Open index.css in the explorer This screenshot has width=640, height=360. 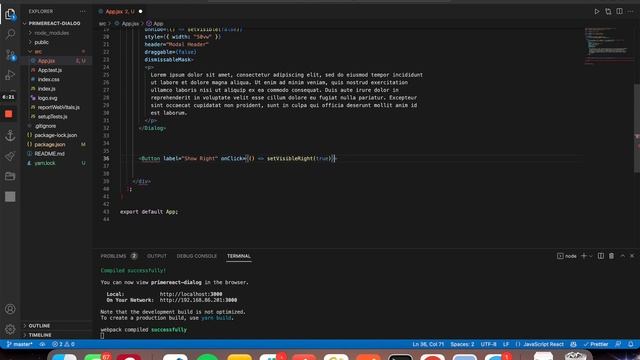click(x=49, y=79)
